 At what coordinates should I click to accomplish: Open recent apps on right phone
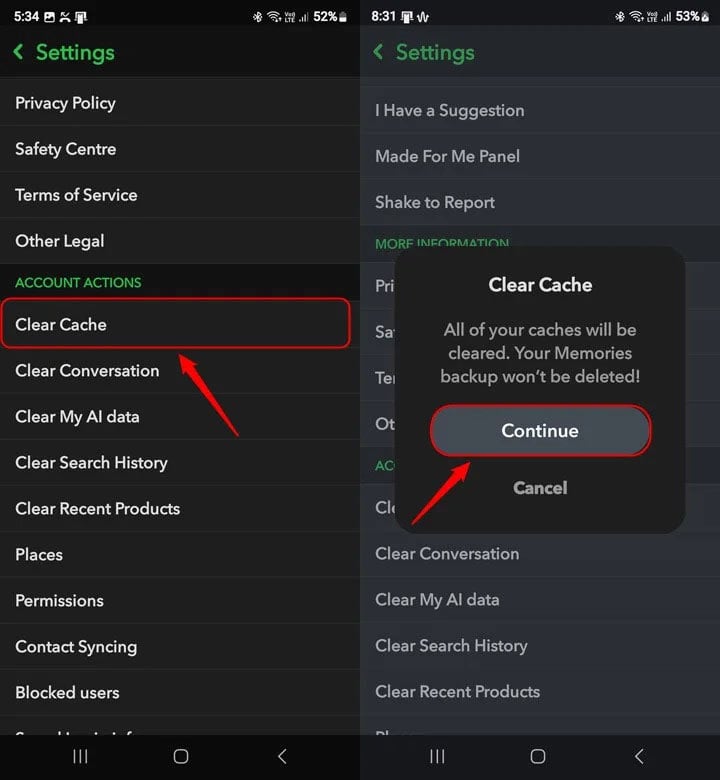pos(438,757)
